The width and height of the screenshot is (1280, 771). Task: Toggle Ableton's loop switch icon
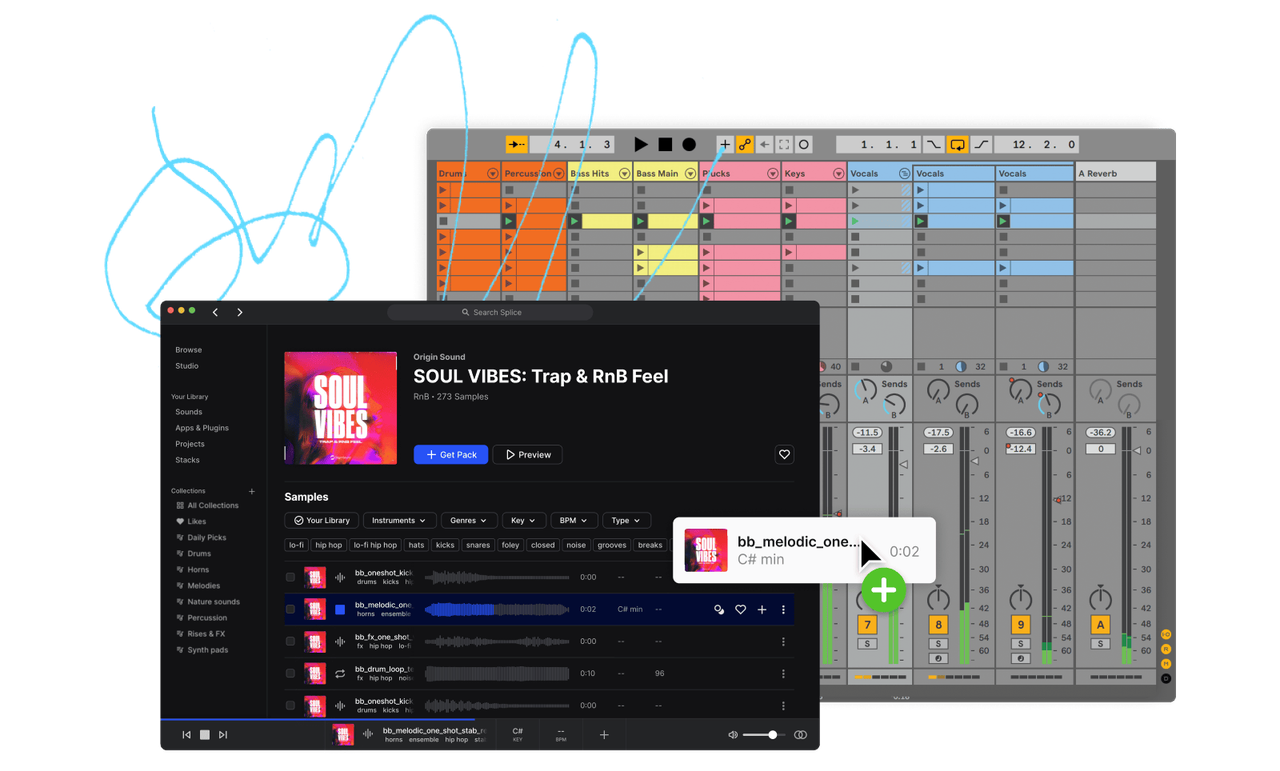957,145
